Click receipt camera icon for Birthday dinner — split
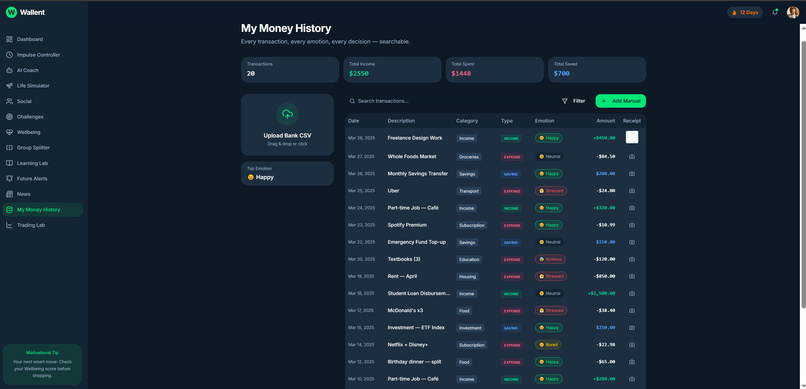The image size is (806, 389). click(632, 362)
